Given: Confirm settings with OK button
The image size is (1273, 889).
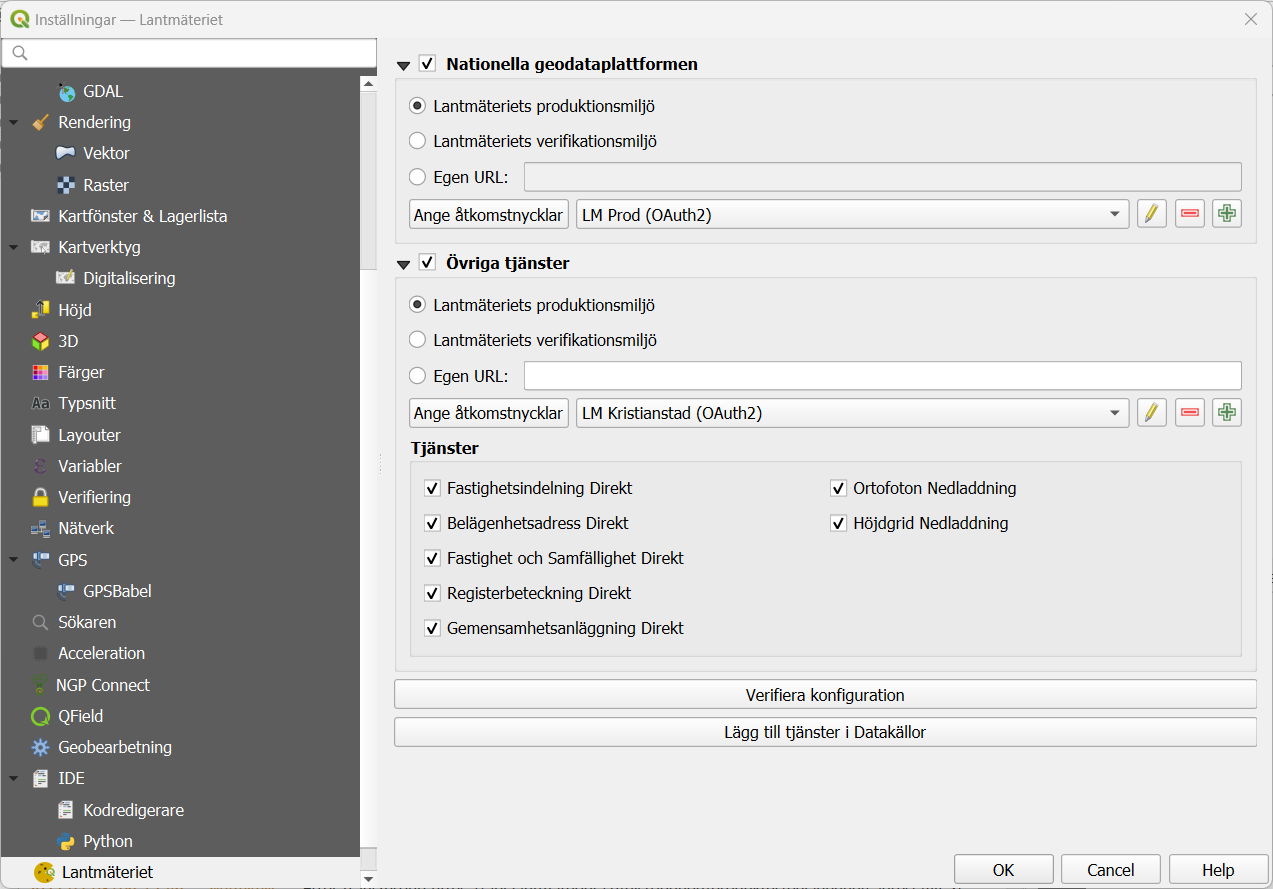Looking at the screenshot, I should point(1004,870).
